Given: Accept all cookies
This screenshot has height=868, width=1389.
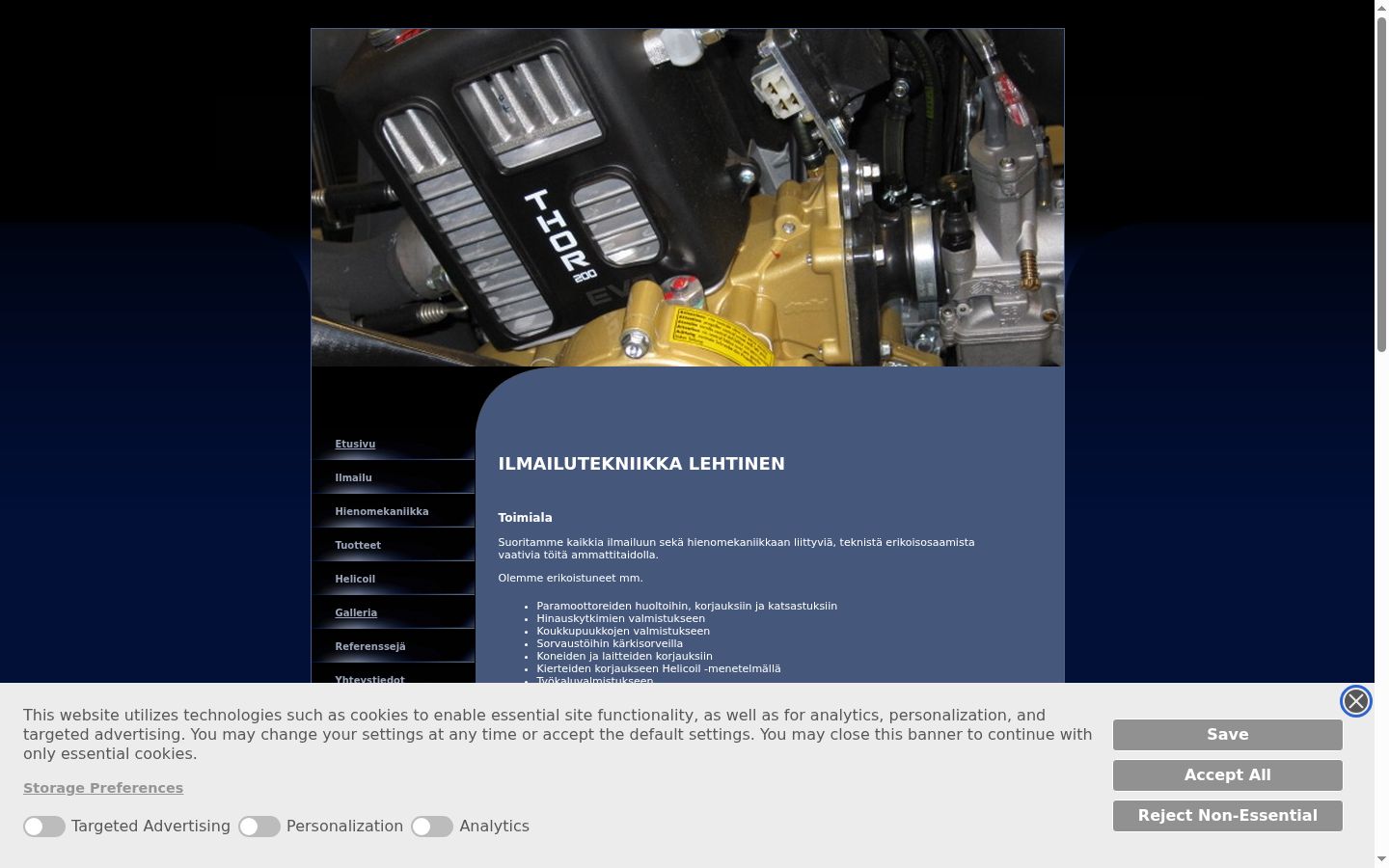Looking at the screenshot, I should tap(1228, 775).
